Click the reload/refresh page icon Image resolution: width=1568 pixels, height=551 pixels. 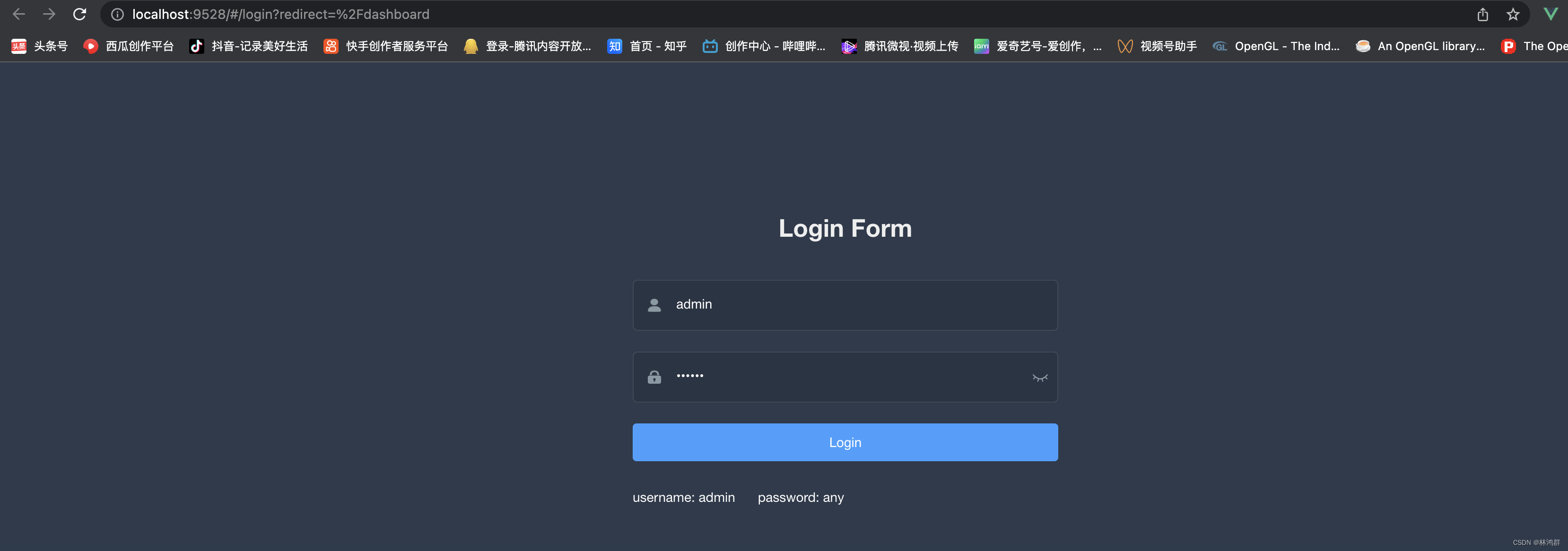click(x=80, y=14)
